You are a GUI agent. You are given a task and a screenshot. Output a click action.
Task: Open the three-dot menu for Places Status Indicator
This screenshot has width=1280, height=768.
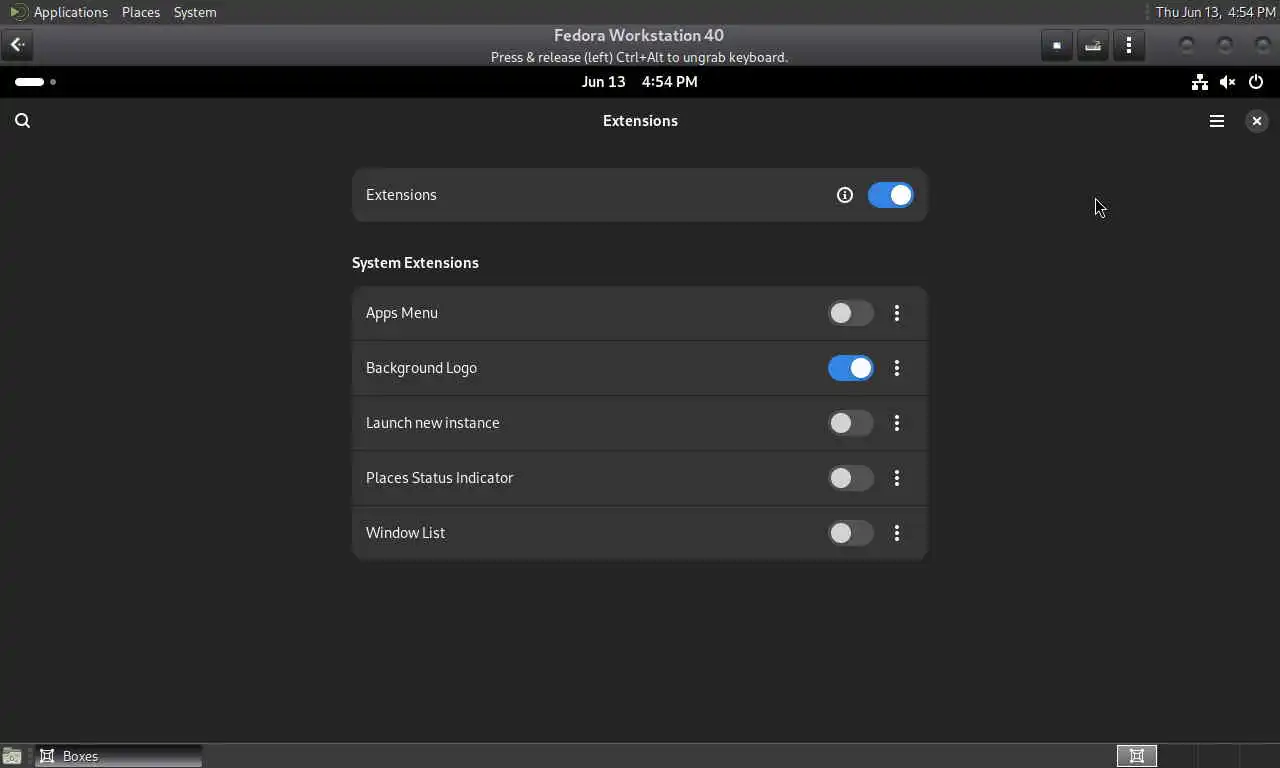(897, 478)
